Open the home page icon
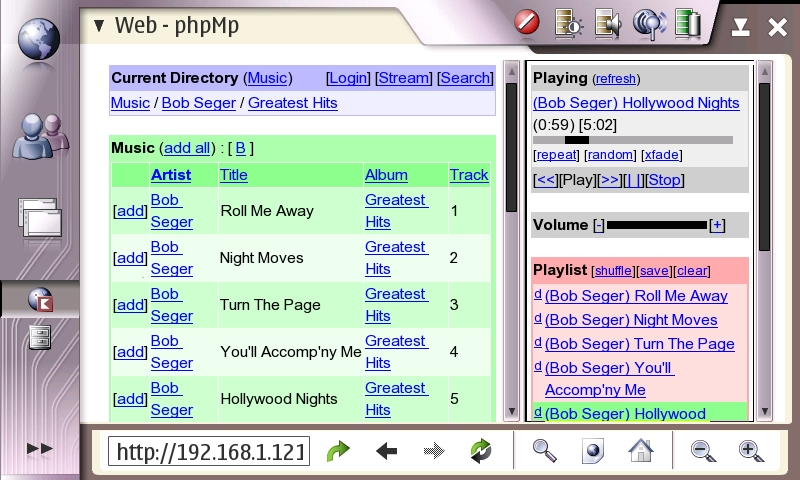Image resolution: width=800 pixels, height=480 pixels. [640, 451]
